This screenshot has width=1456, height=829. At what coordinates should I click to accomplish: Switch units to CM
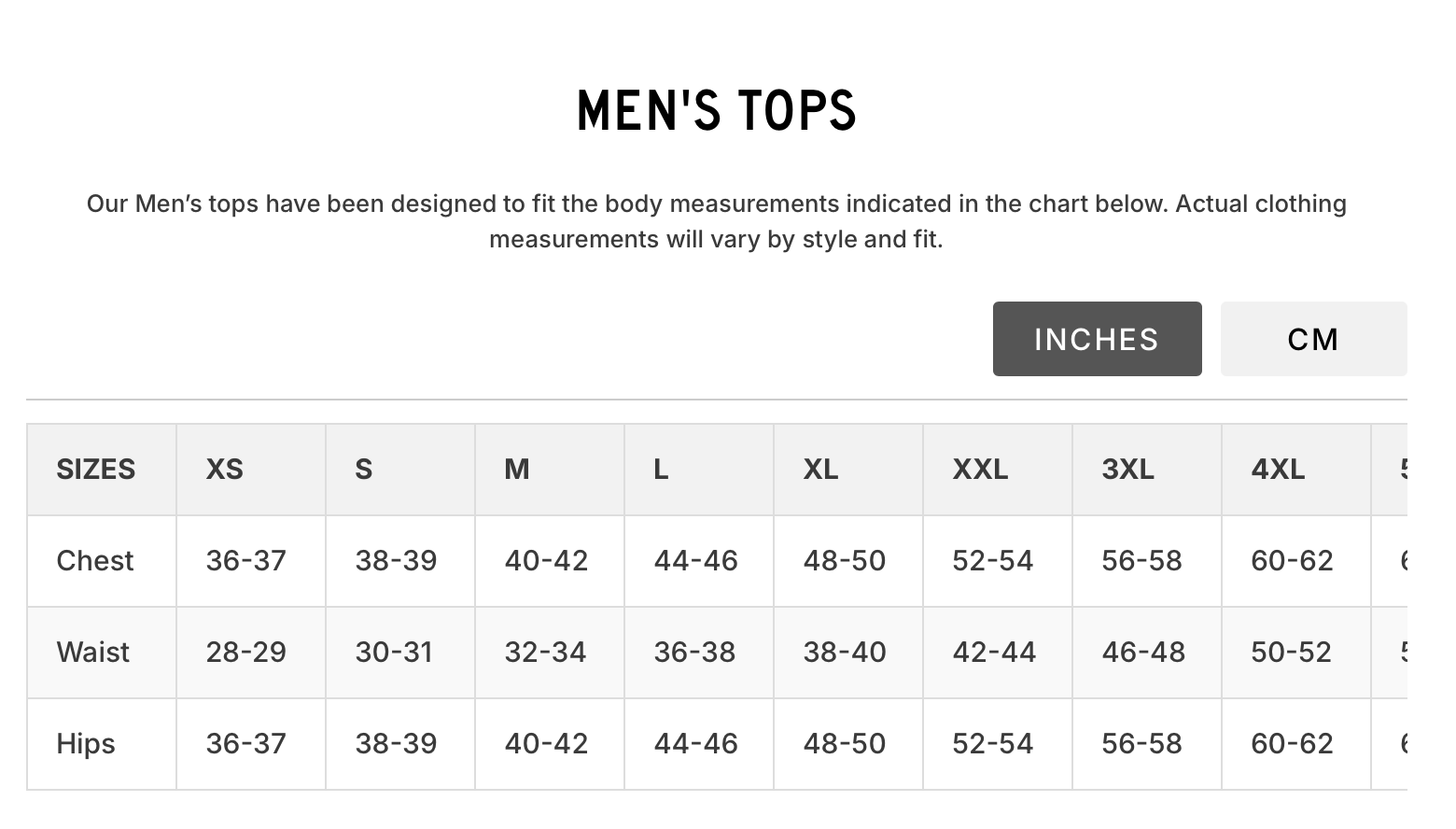(x=1312, y=339)
